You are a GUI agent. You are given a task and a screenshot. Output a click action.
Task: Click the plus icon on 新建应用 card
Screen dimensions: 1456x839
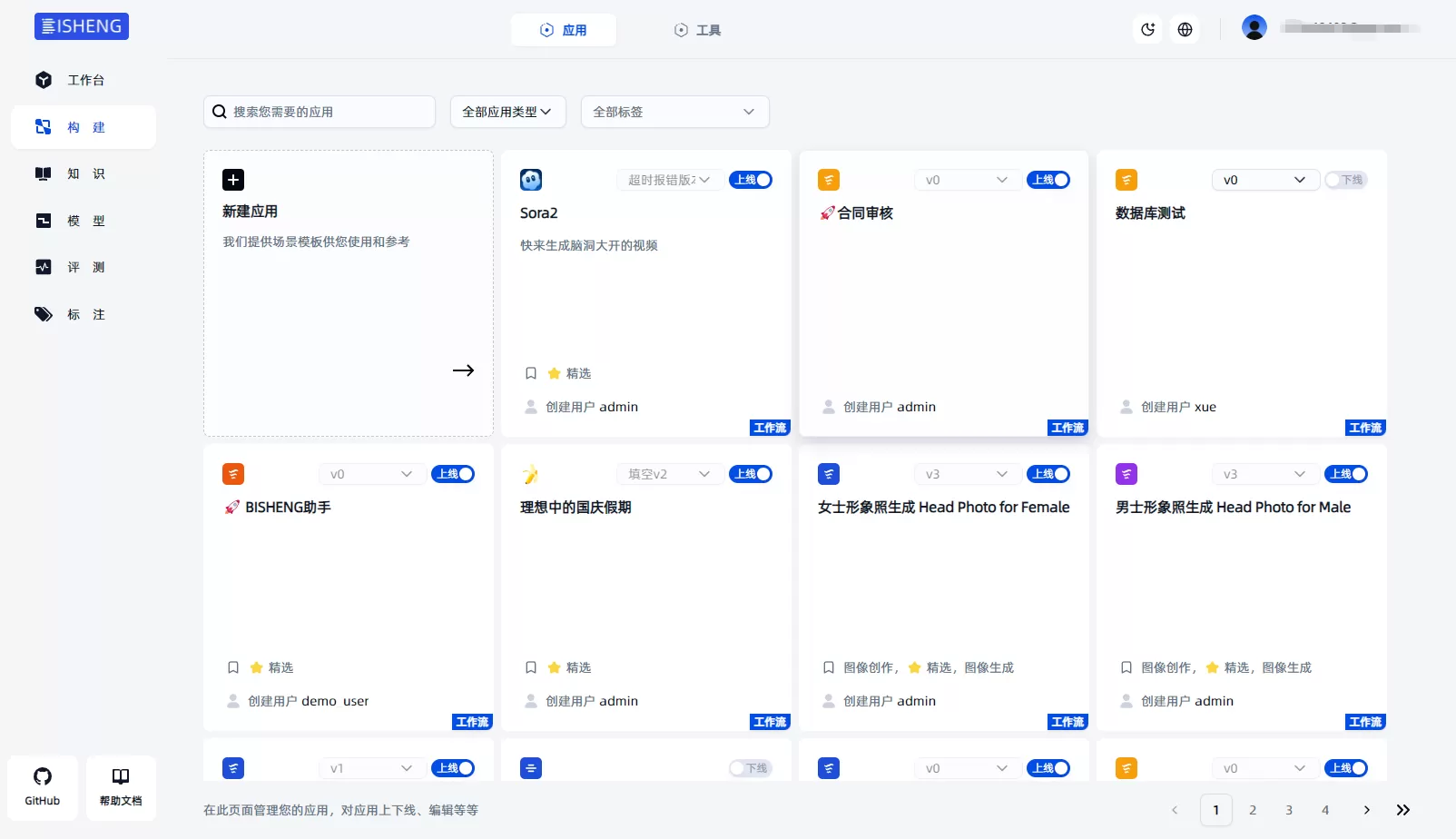pos(233,180)
